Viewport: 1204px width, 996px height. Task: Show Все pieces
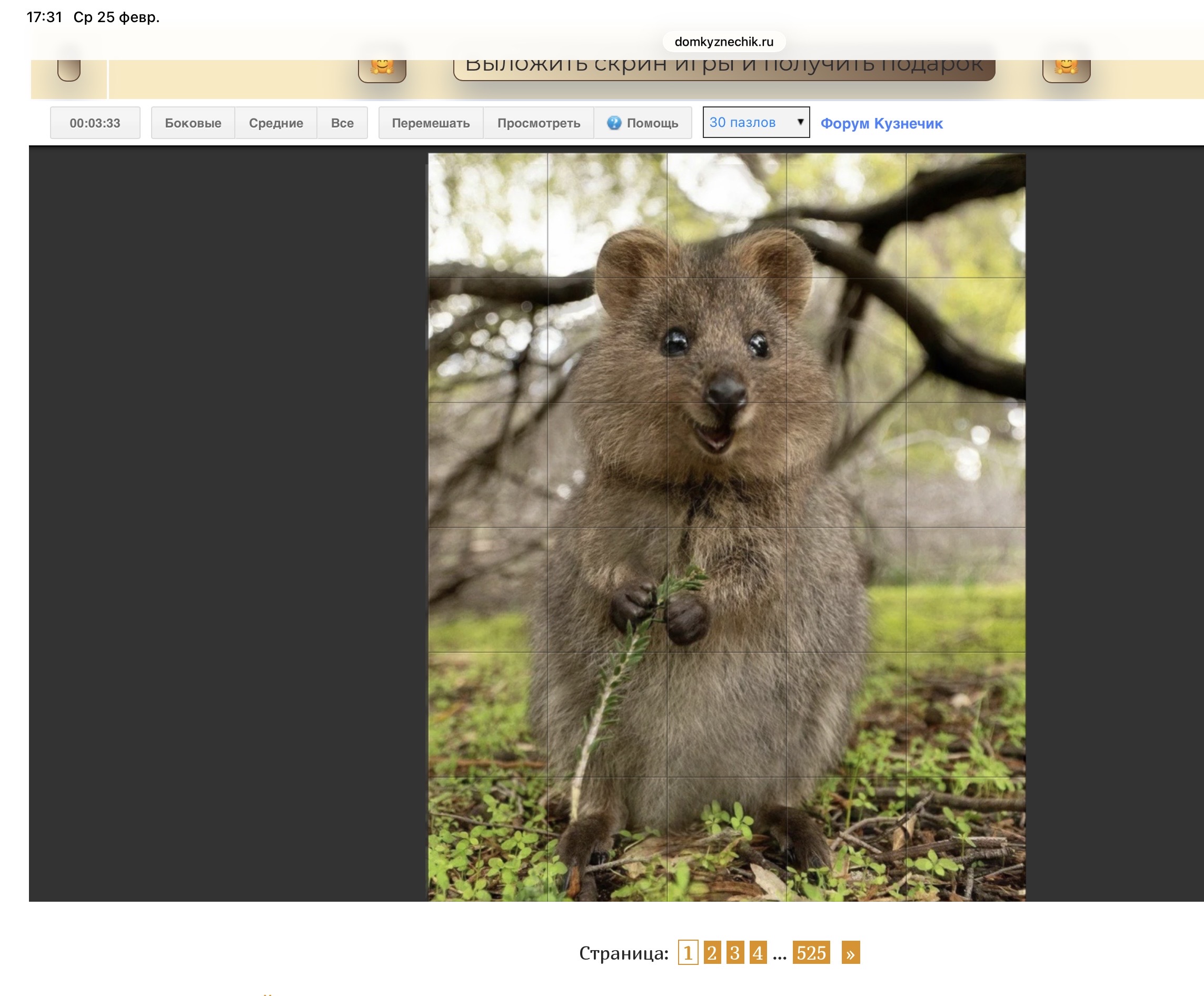(x=342, y=123)
